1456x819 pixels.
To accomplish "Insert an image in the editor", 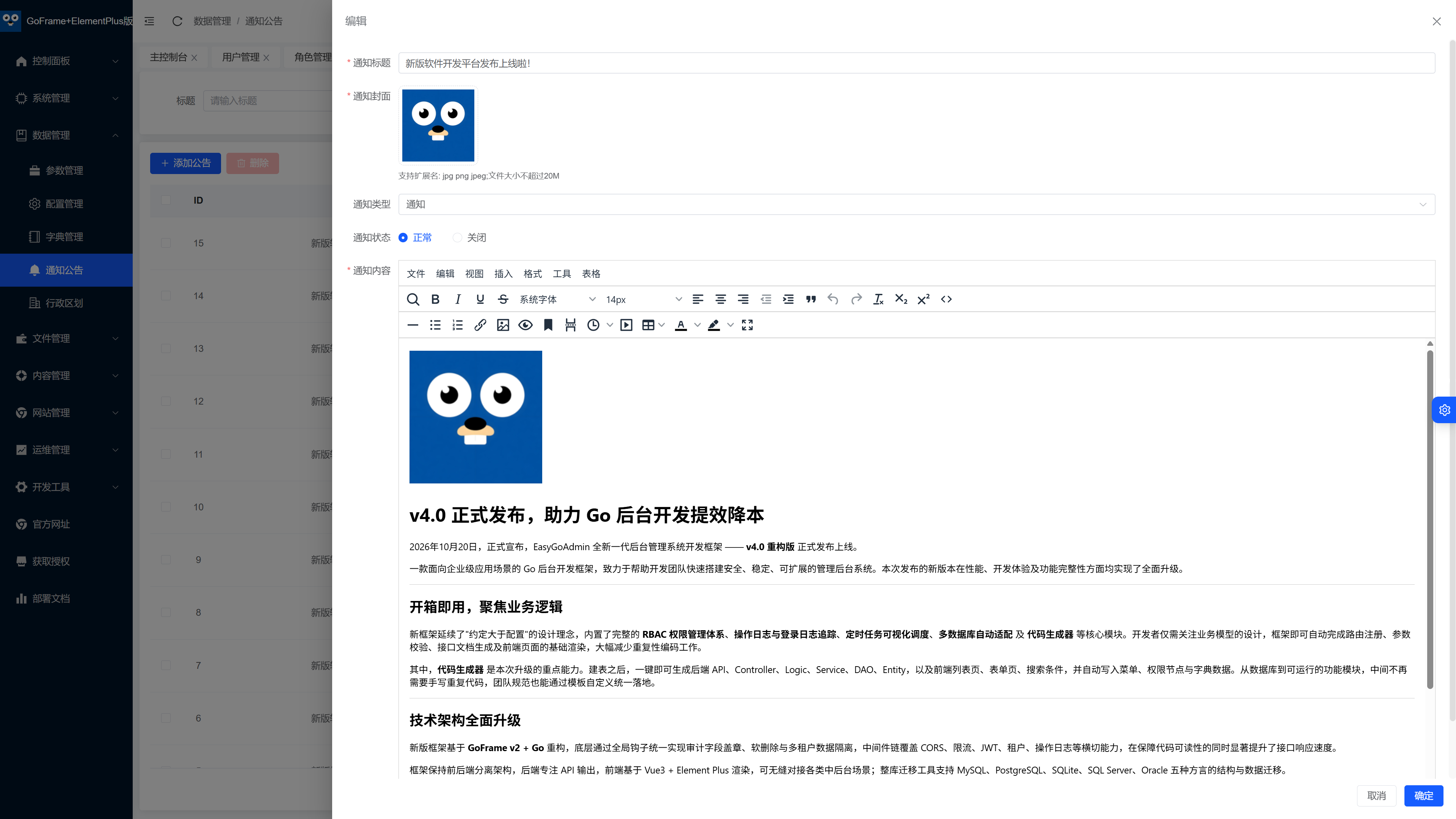I will pyautogui.click(x=503, y=325).
